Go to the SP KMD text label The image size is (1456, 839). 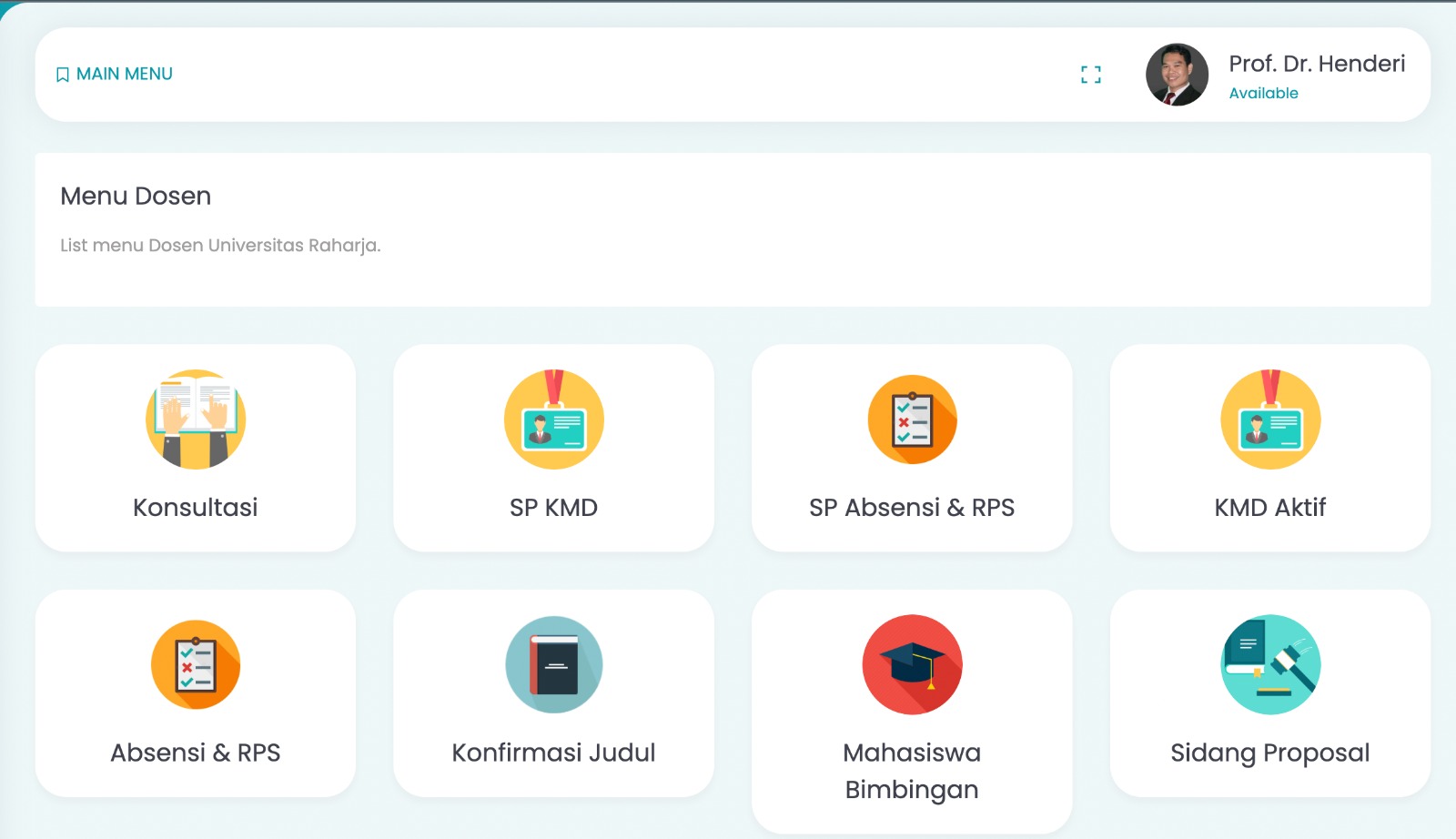point(553,507)
